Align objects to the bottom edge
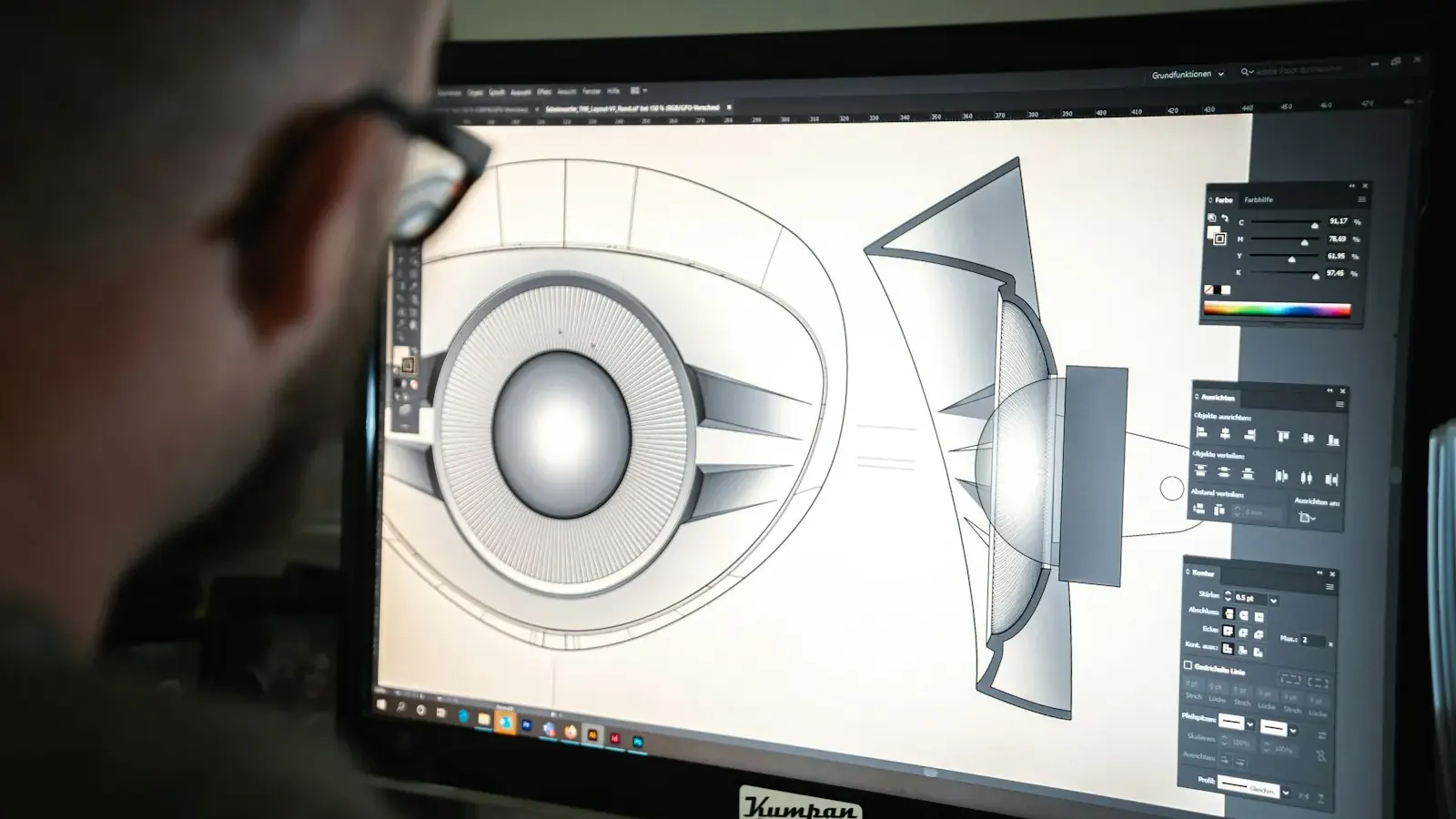Screen dimensions: 1456x819 pos(1333,440)
